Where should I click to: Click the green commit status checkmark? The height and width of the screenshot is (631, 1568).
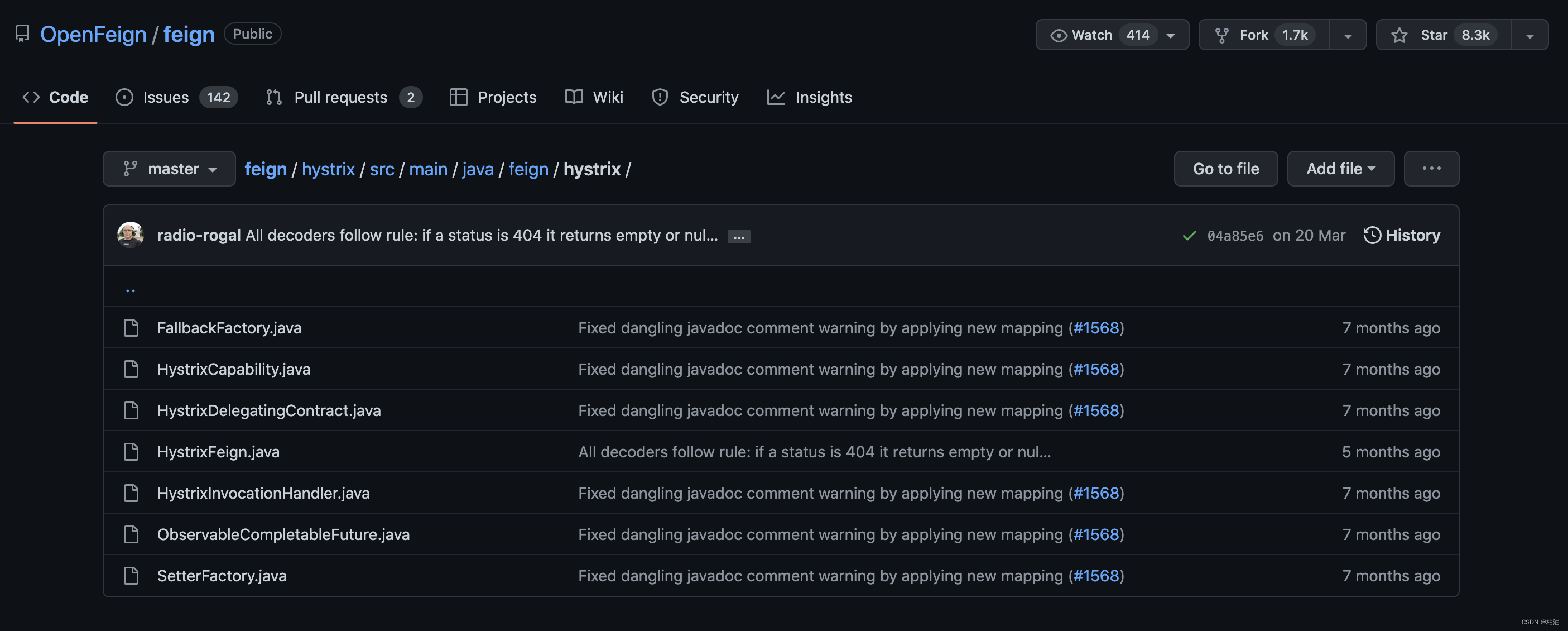coord(1189,236)
